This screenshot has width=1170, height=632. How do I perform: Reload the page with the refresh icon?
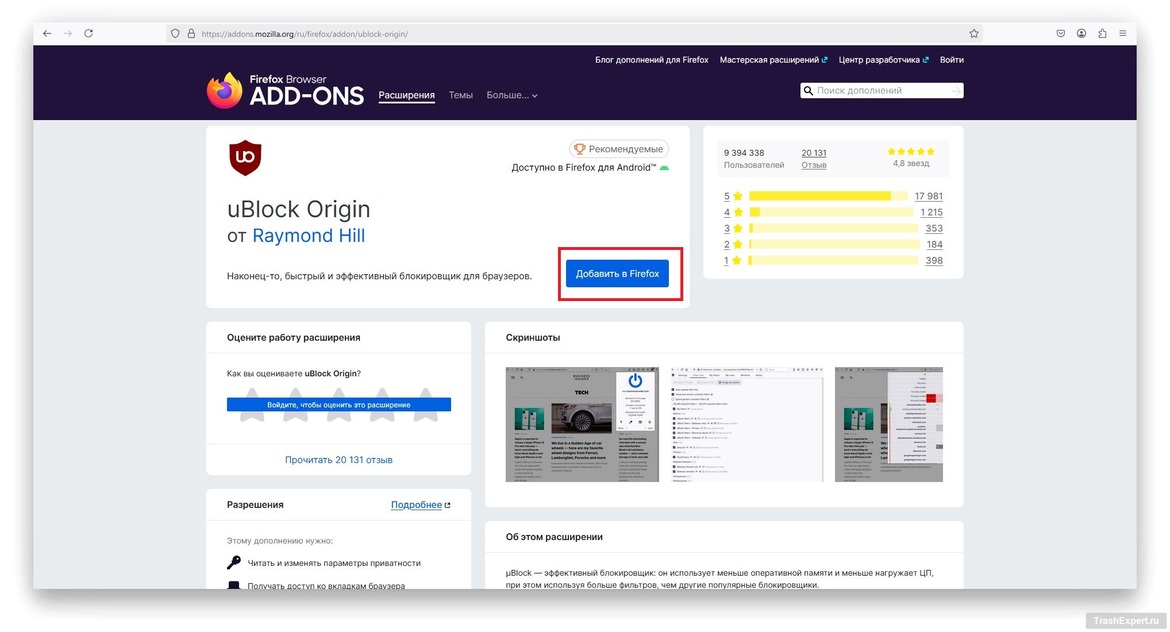point(89,34)
